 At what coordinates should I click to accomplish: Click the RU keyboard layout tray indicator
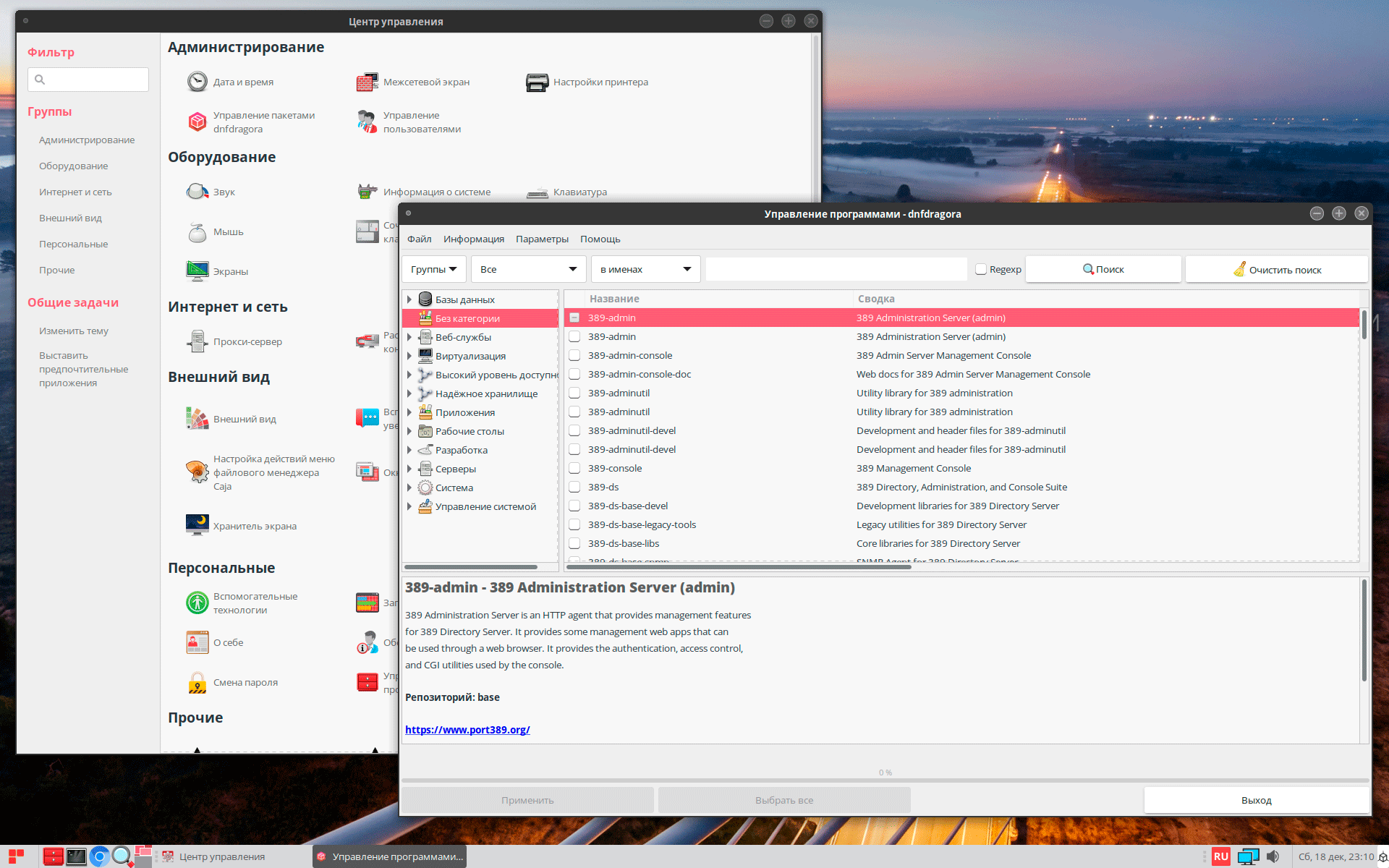tap(1221, 856)
